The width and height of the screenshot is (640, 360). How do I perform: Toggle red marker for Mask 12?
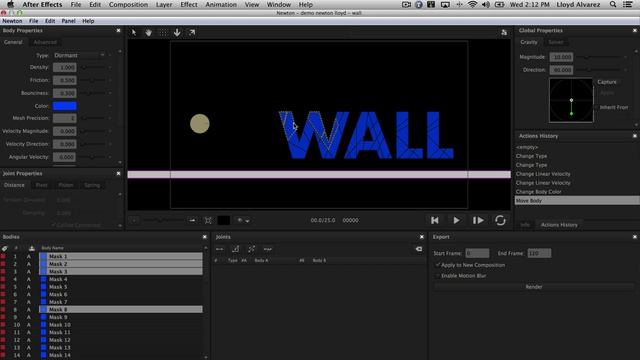[3, 340]
